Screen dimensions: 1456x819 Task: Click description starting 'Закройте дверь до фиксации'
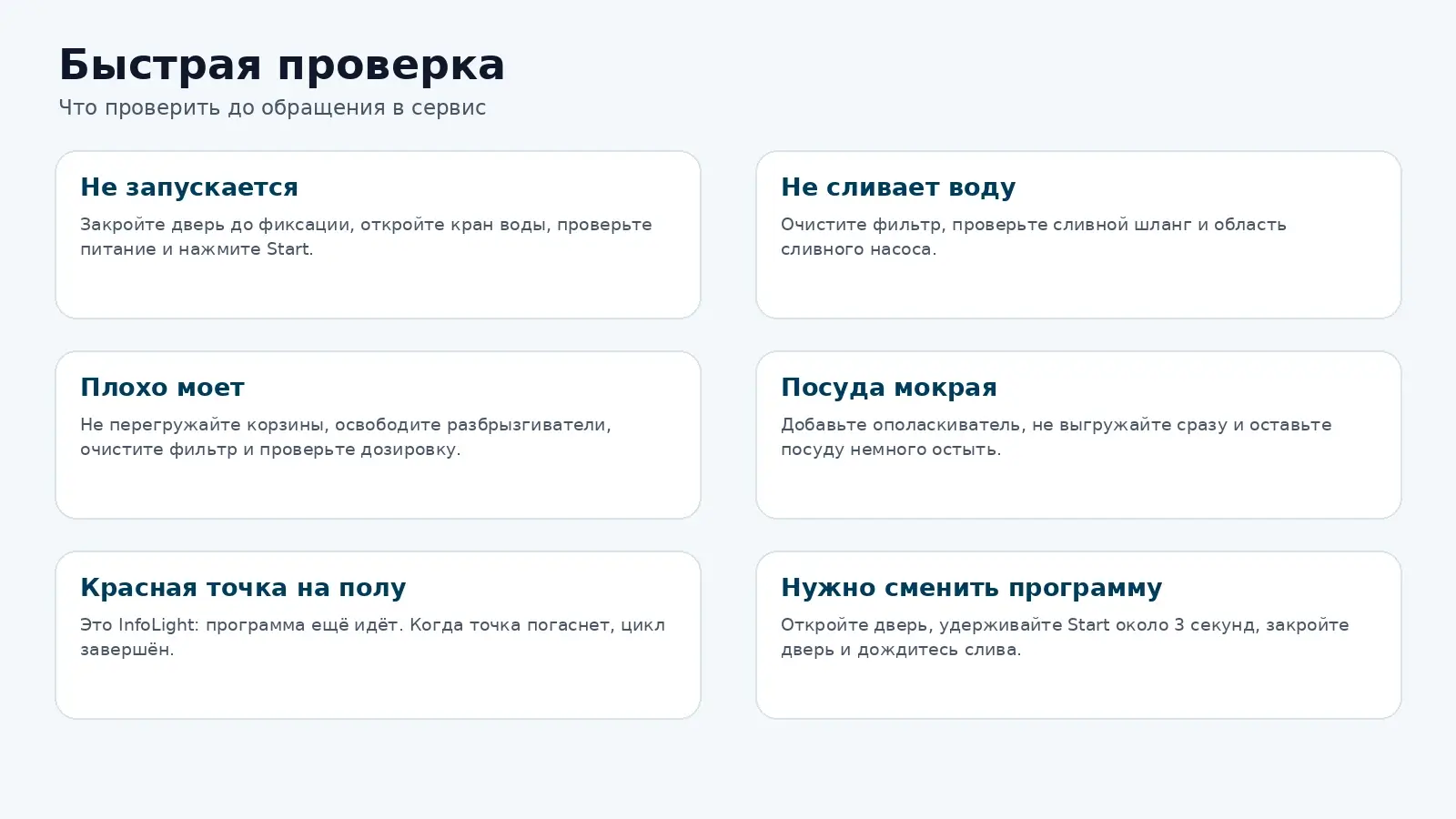click(x=366, y=237)
